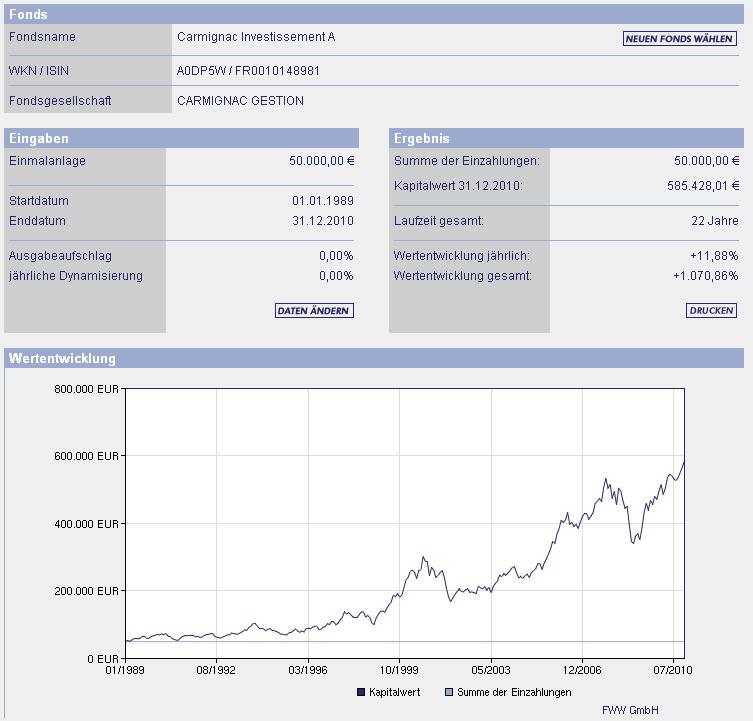Click the Summe der Einzahlungen legend swatch

[x=449, y=692]
